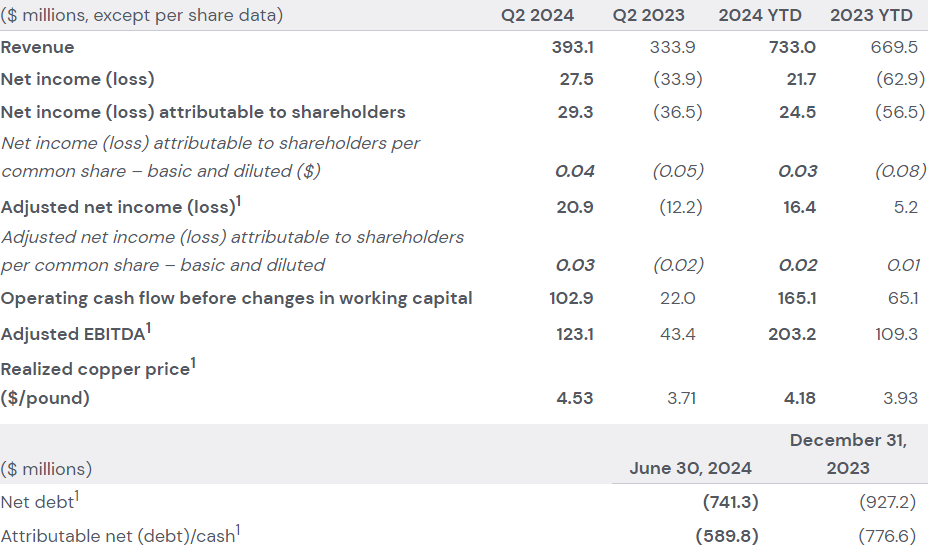Select Q2 2024 revenue value 393.1

tap(573, 47)
